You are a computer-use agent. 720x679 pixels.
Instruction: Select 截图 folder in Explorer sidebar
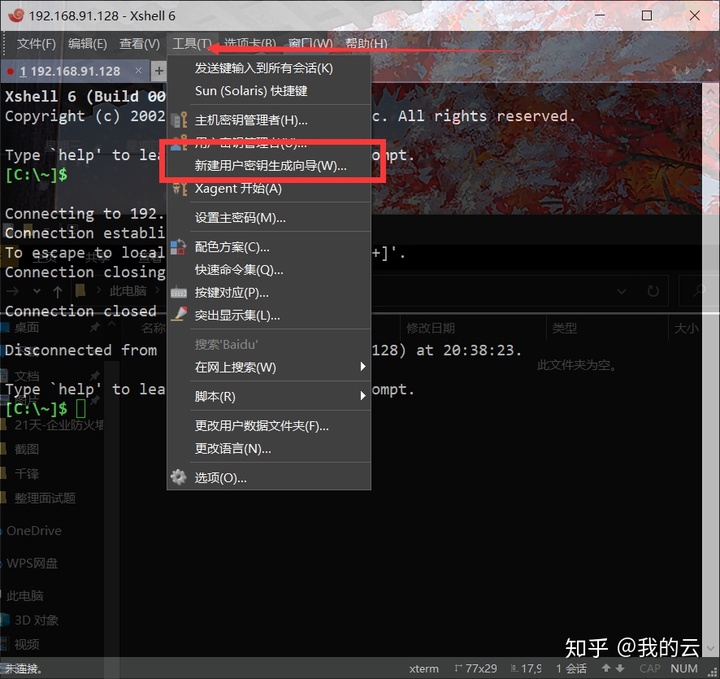pos(26,449)
